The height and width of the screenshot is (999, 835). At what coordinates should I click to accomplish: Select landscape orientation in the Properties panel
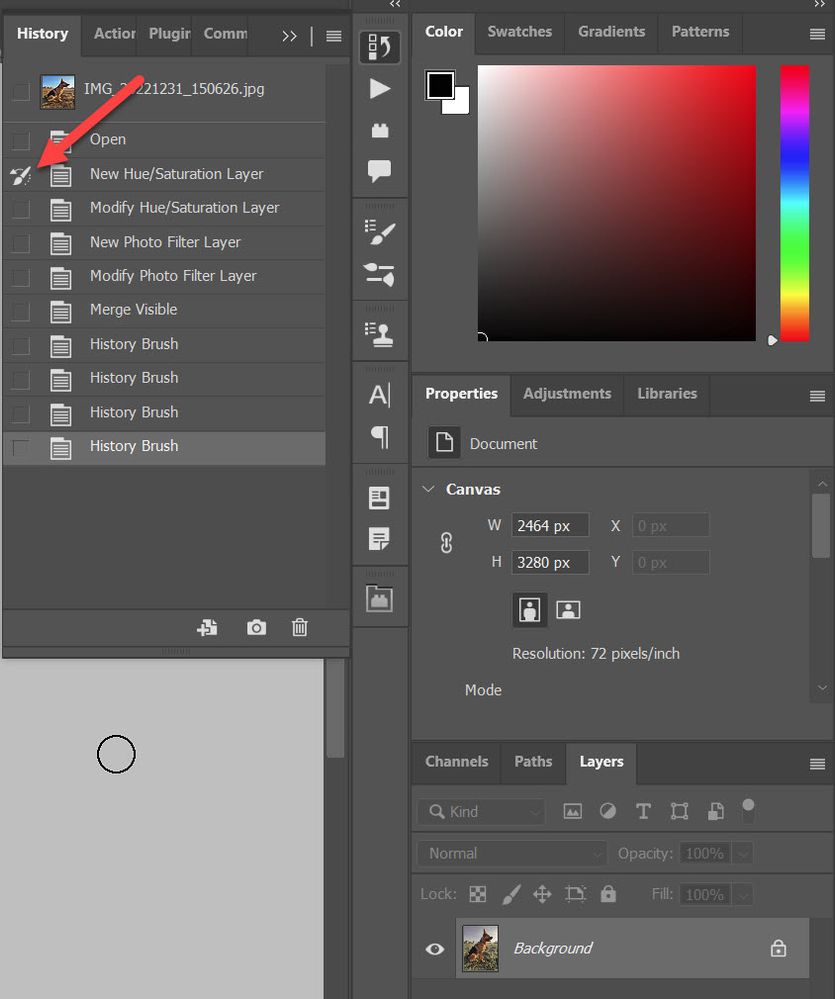567,609
